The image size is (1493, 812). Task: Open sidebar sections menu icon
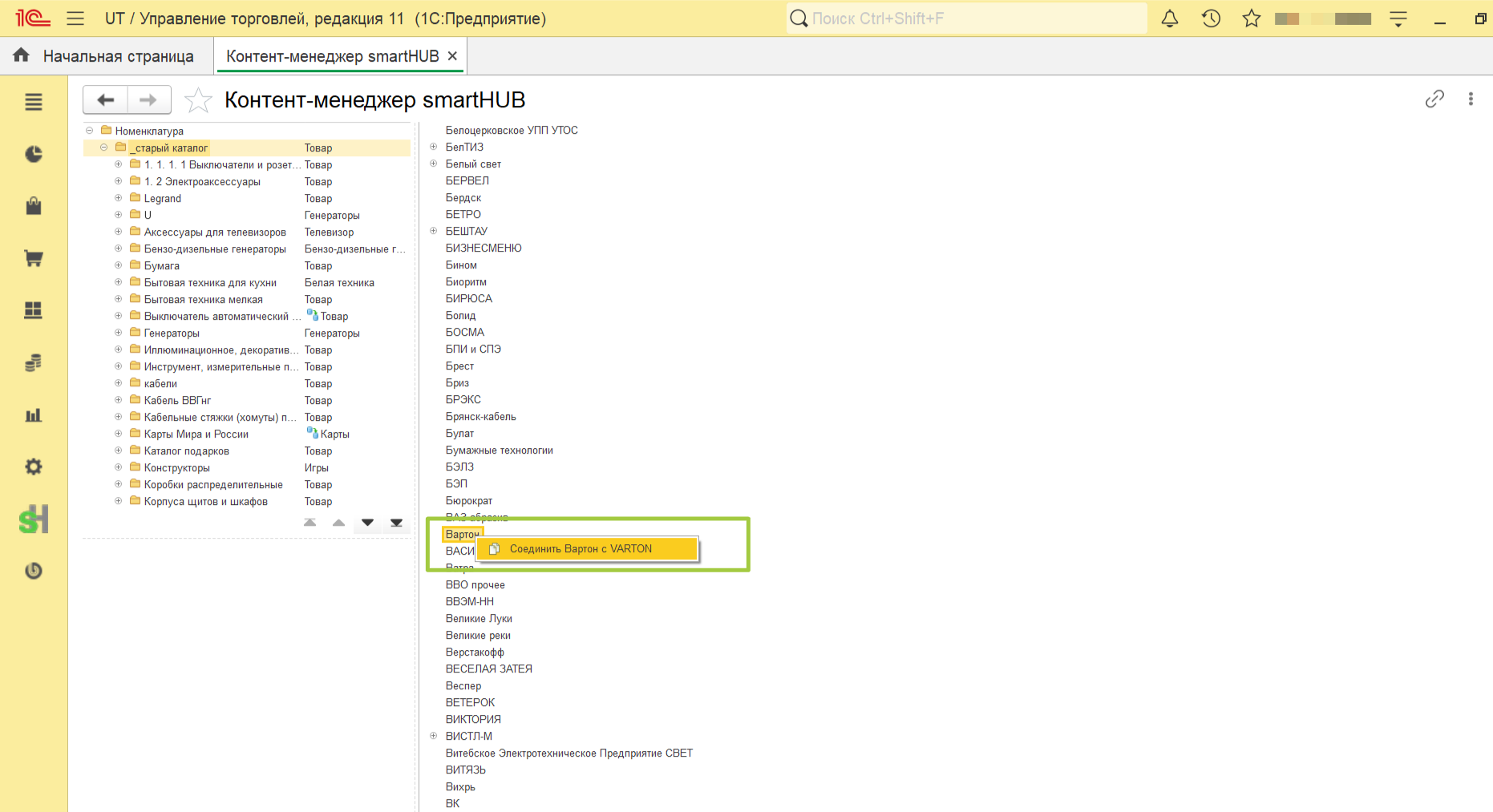(x=34, y=102)
